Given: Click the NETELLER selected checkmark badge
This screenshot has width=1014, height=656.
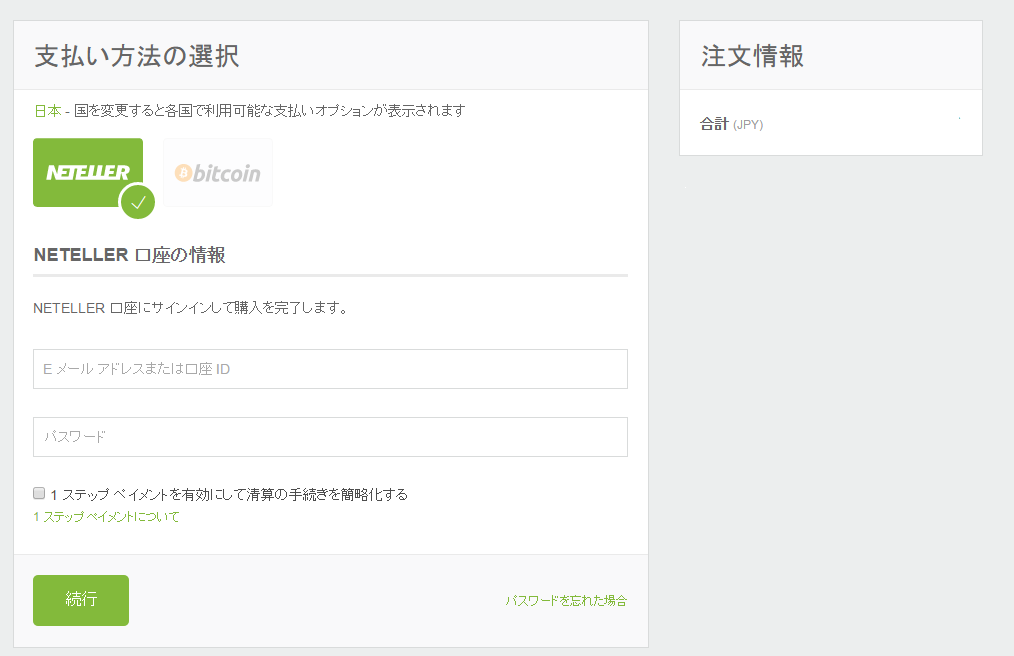Looking at the screenshot, I should point(138,202).
